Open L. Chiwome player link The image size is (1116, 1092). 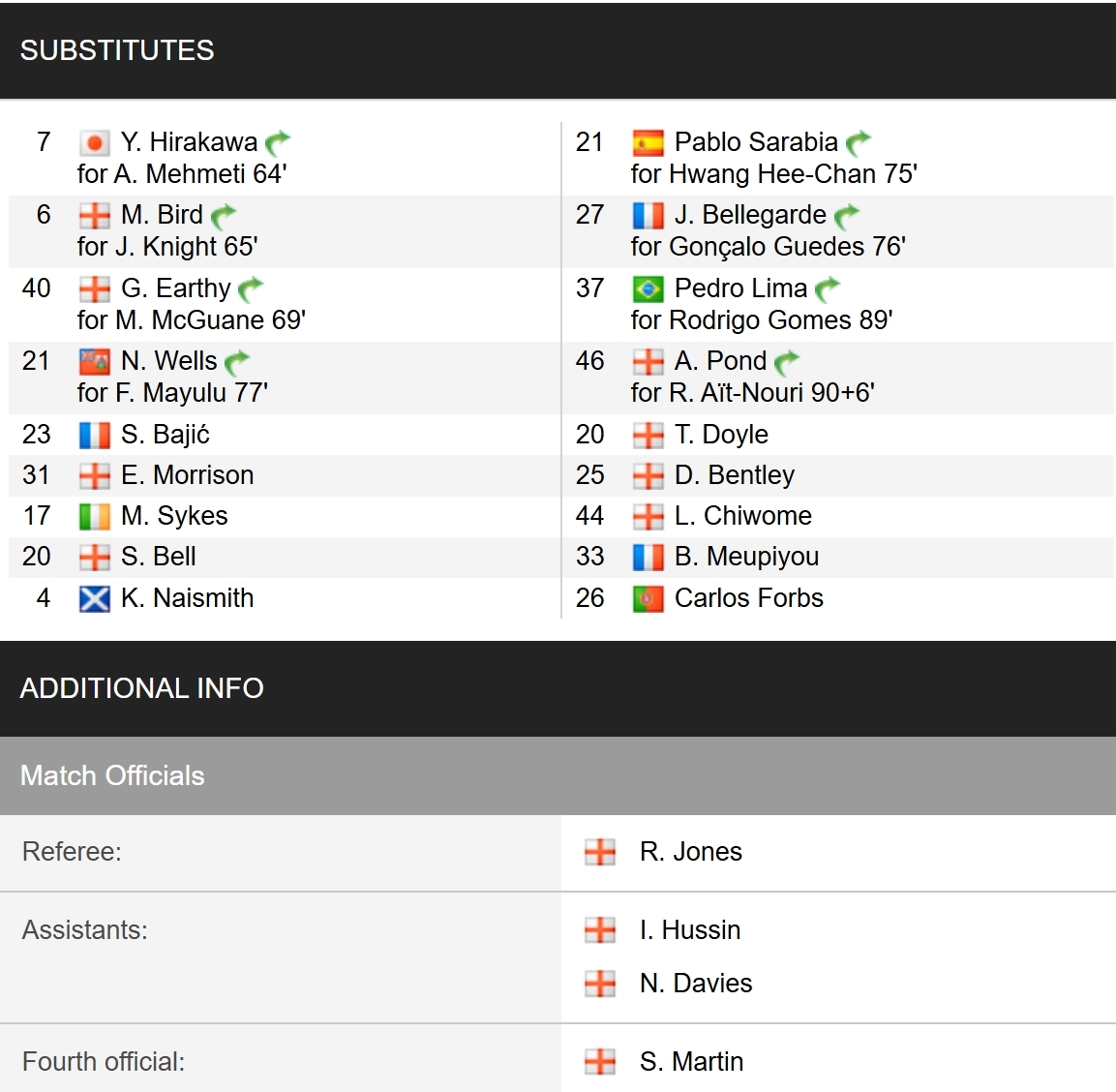point(743,515)
